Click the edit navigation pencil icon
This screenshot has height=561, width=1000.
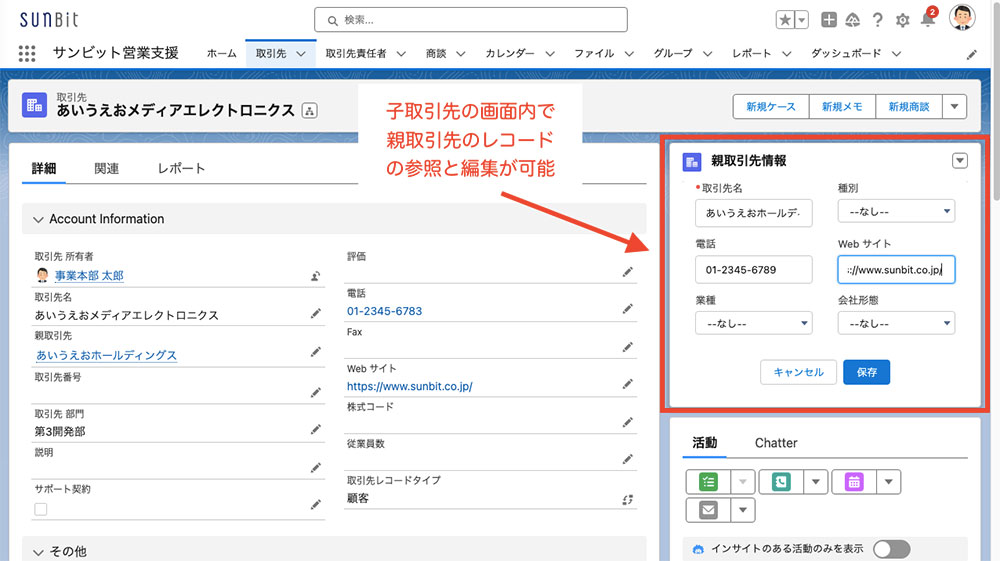pos(971,55)
